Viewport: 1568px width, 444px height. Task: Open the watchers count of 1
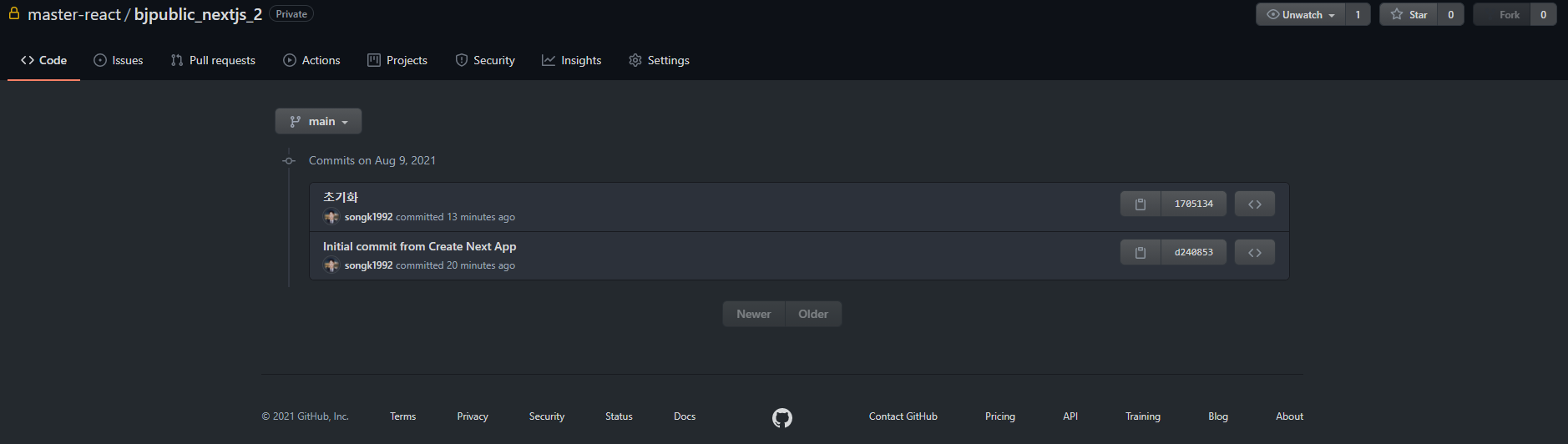point(1358,14)
